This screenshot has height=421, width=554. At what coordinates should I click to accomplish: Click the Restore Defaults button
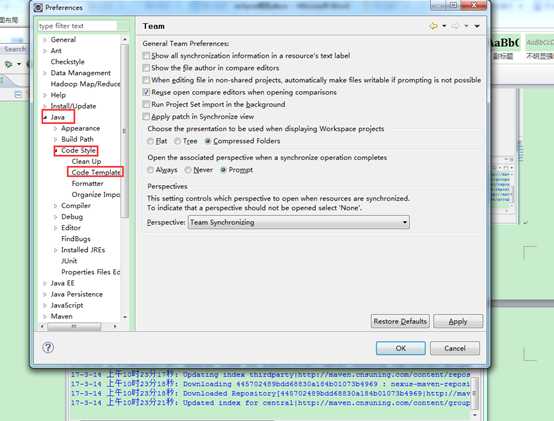pos(400,321)
